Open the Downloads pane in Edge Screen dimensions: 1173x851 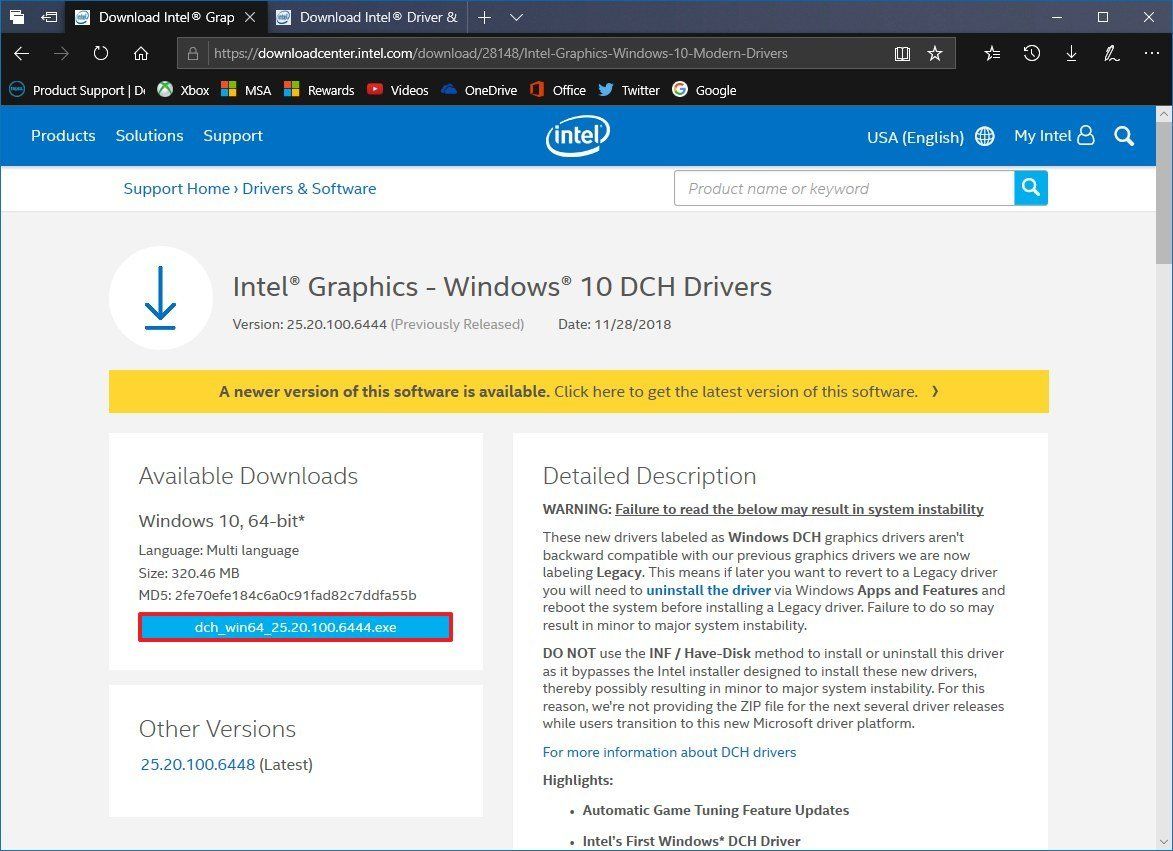[1072, 55]
